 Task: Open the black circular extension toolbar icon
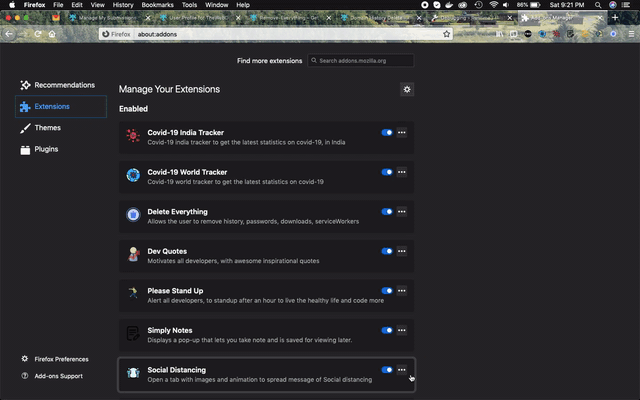528,34
